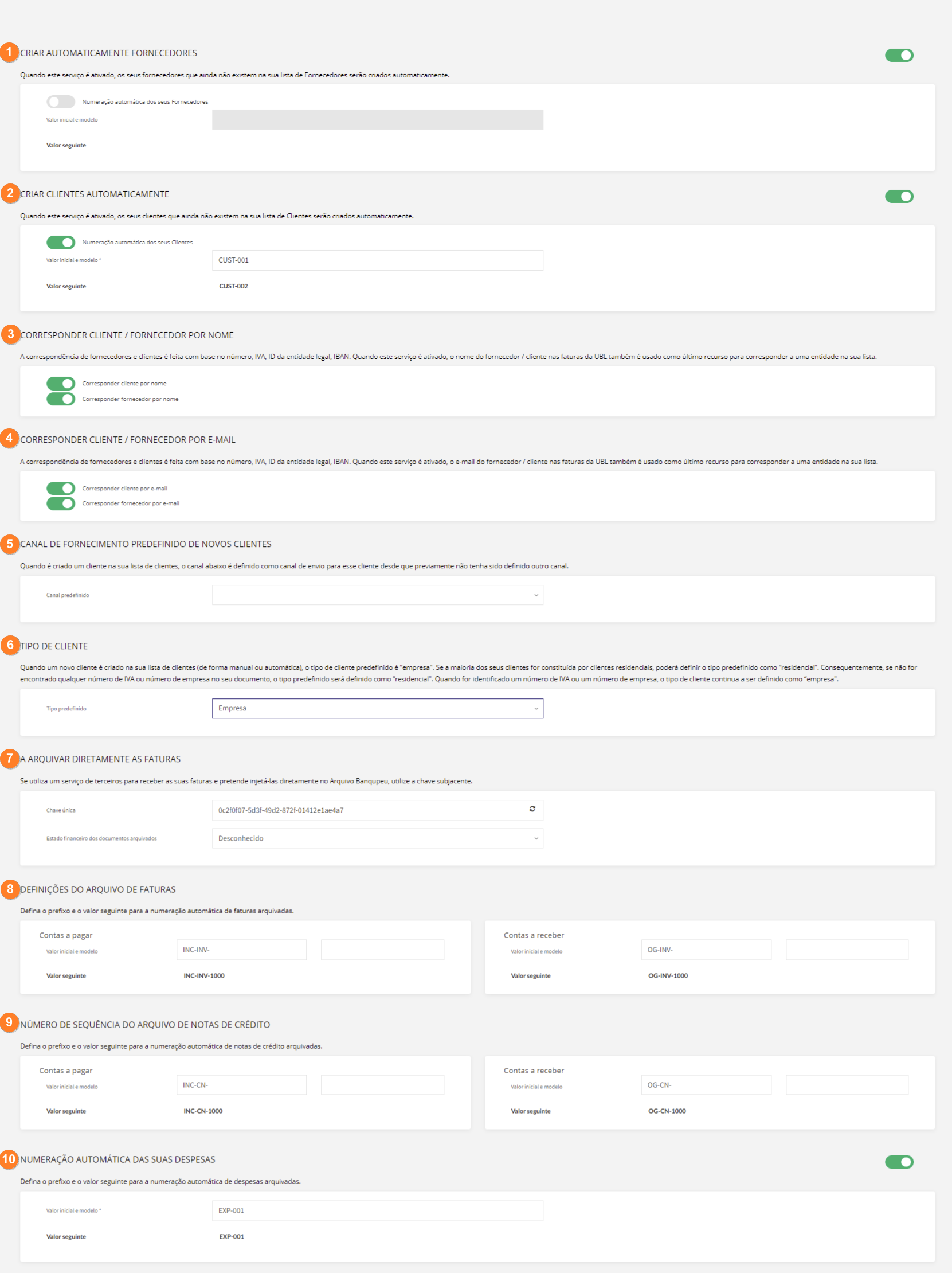Click heading Tipo de cliente

coord(54,646)
